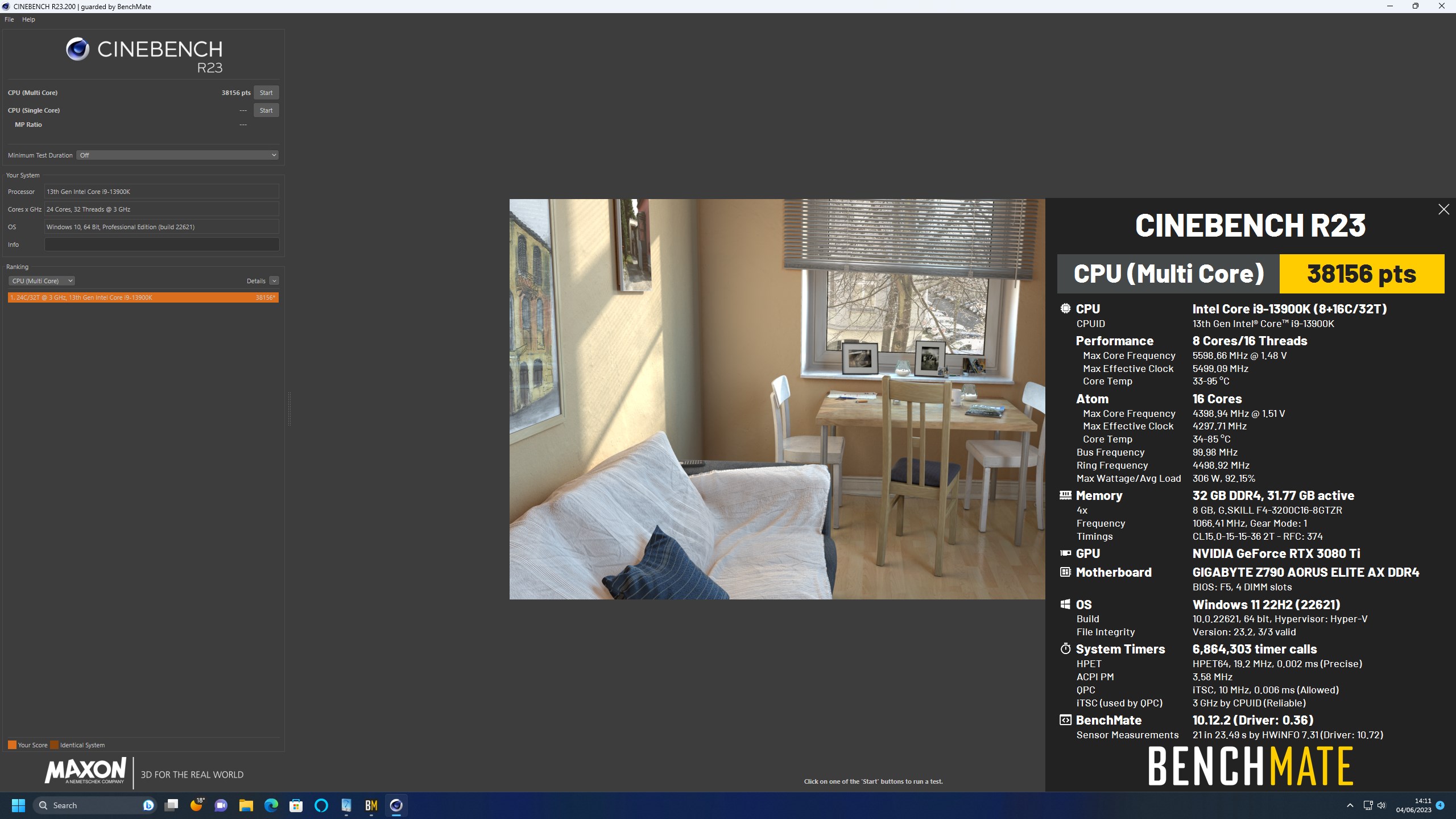This screenshot has height=819, width=1456.
Task: Open the Help menu
Action: pyautogui.click(x=28, y=19)
